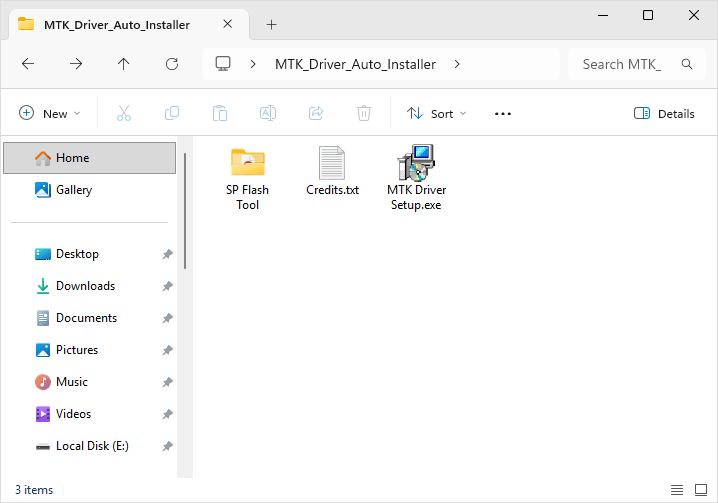Click the Cut scissors icon
718x503 pixels.
(x=124, y=113)
